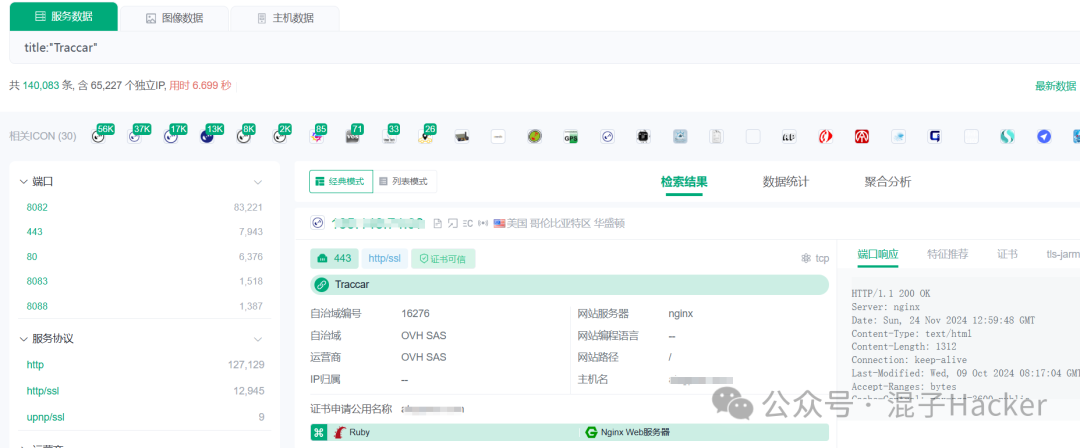Select the related icon with 13K count
1080x448 pixels.
click(208, 136)
